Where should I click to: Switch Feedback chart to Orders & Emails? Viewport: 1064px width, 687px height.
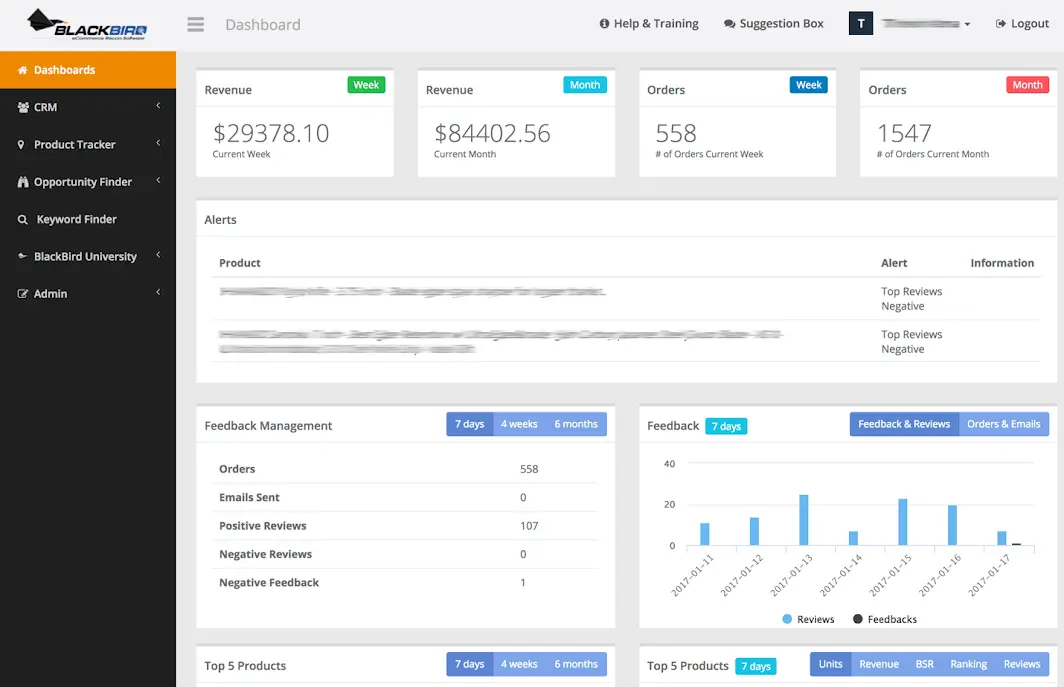tap(1004, 424)
